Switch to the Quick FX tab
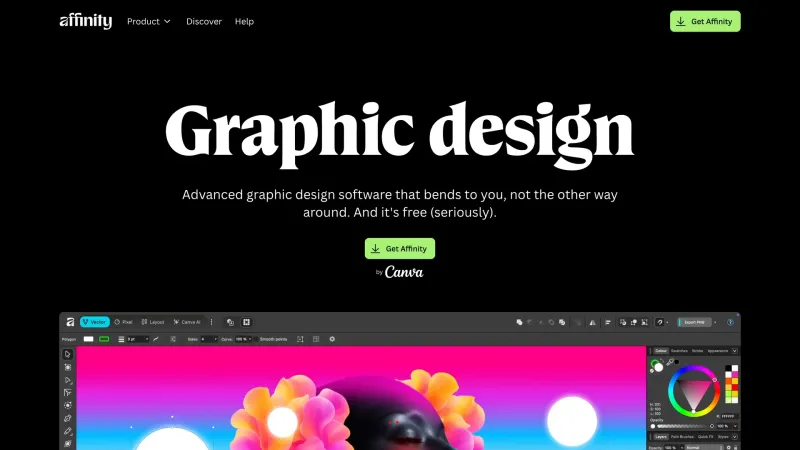800x450 pixels. click(x=706, y=437)
